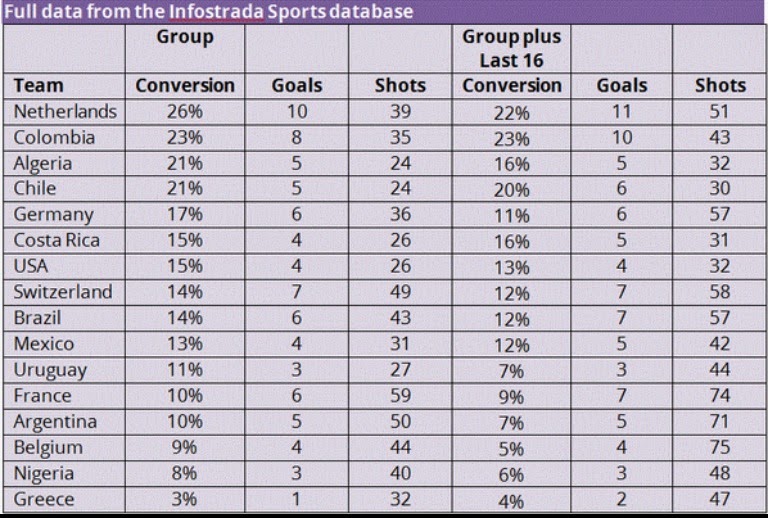Select the USA team name cell
This screenshot has height=518, width=768.
pyautogui.click(x=31, y=266)
